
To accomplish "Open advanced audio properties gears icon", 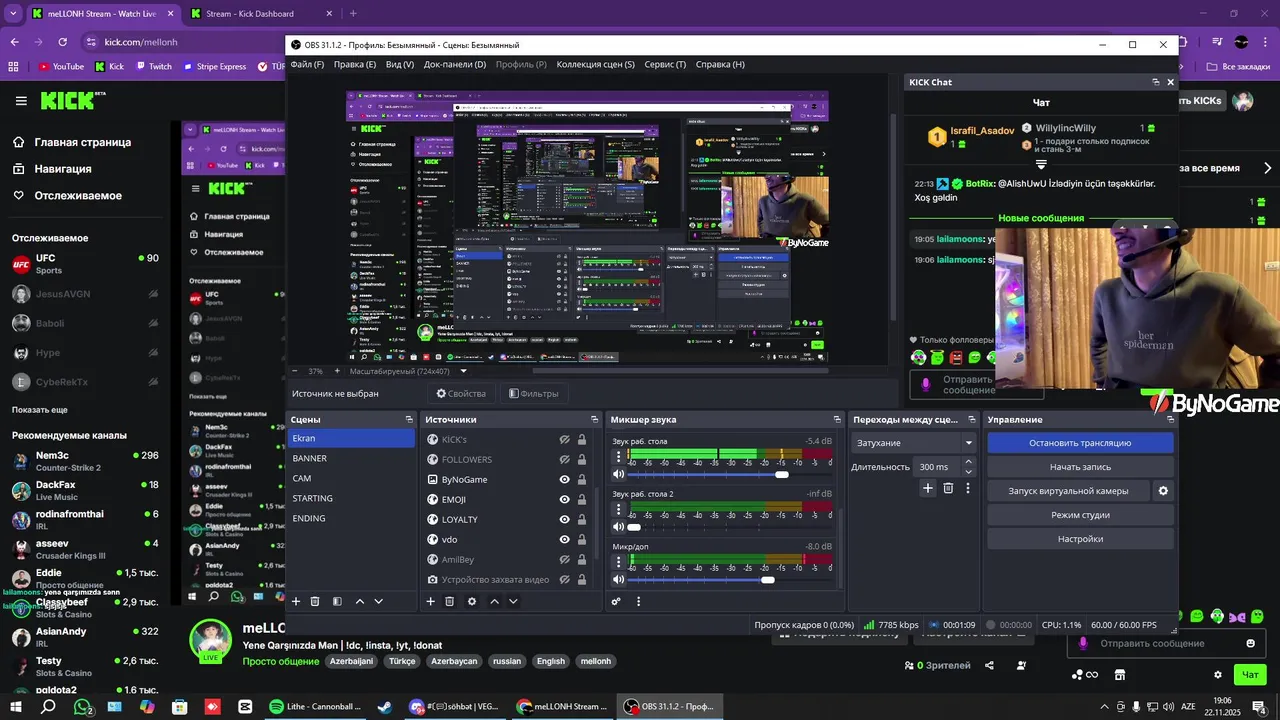I will [x=616, y=601].
